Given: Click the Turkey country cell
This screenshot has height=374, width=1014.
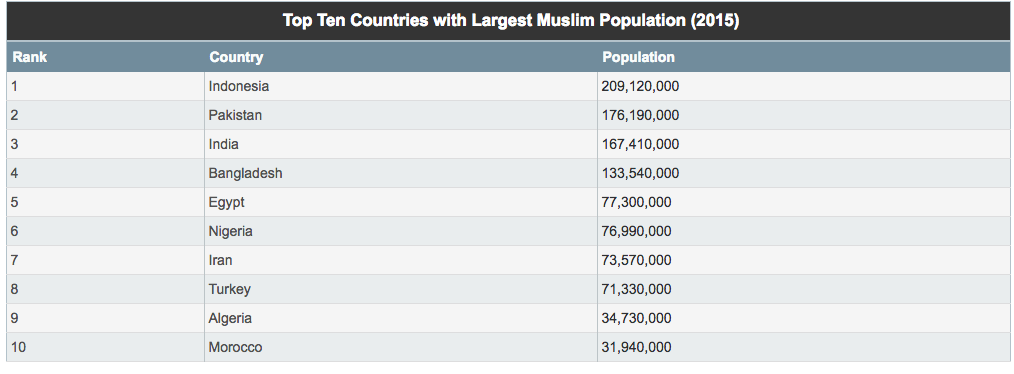Looking at the screenshot, I should pyautogui.click(x=230, y=289).
